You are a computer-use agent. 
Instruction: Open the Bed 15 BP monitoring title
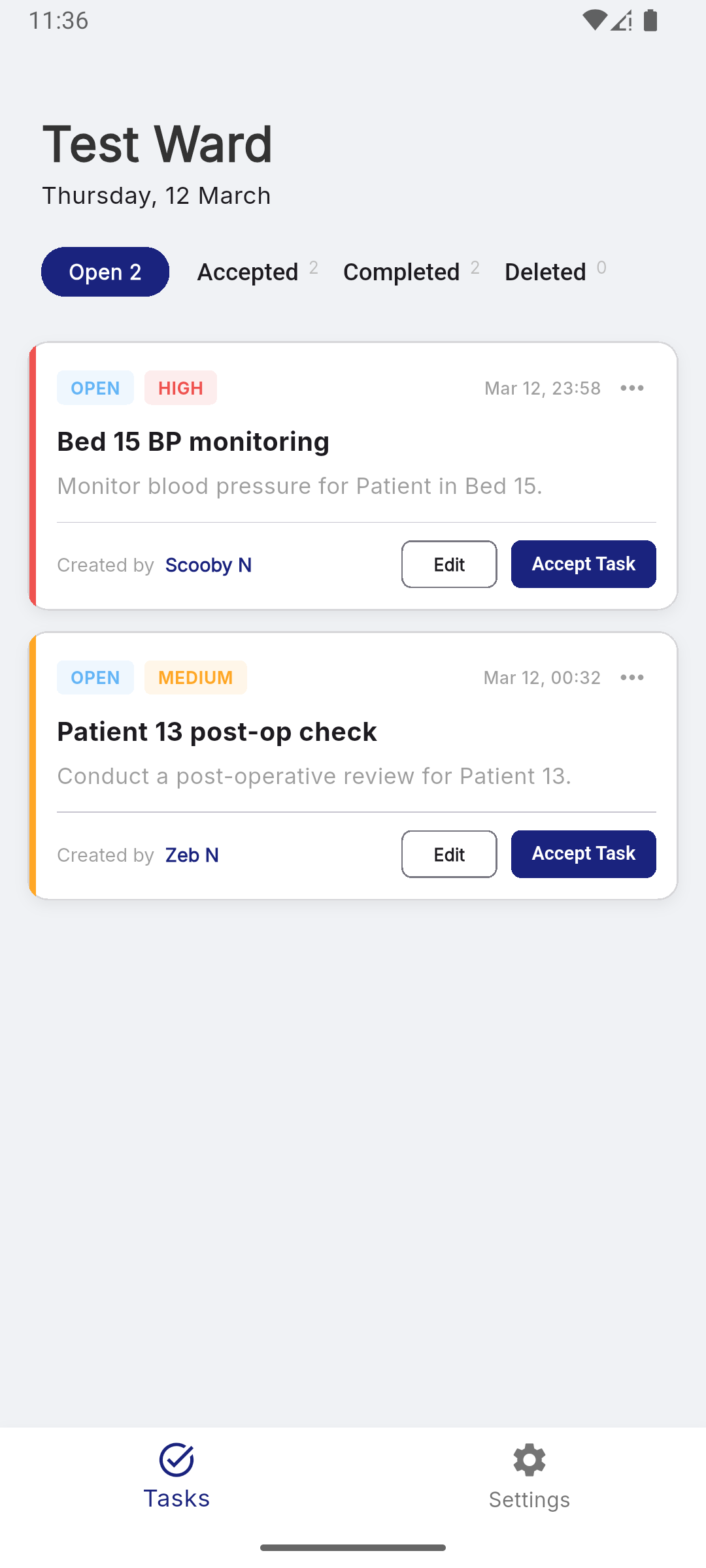coord(193,442)
